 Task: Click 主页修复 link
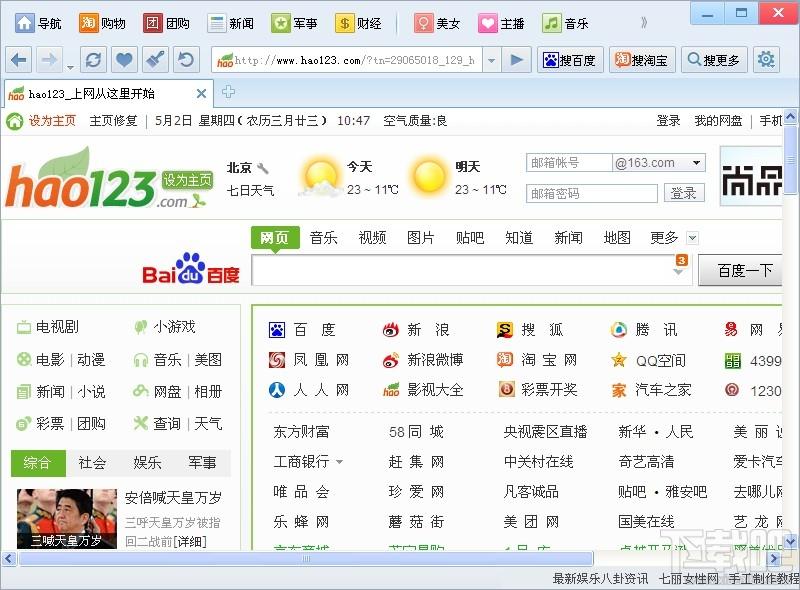(x=113, y=121)
